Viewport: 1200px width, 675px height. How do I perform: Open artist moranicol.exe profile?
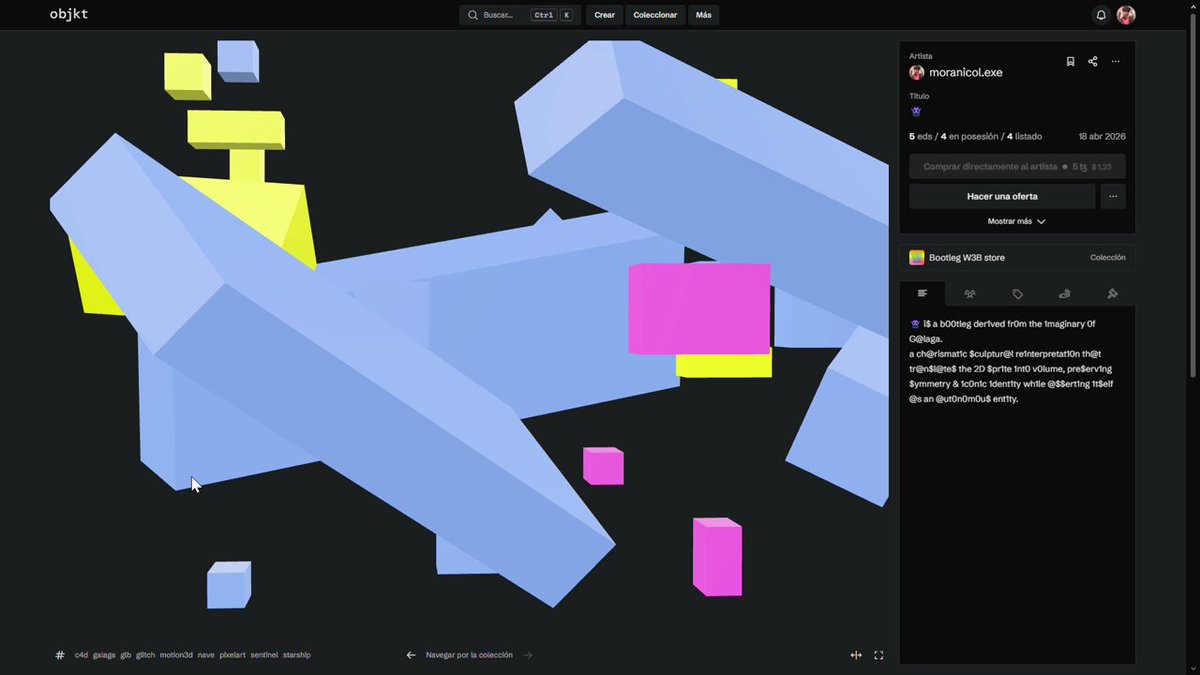(x=965, y=72)
